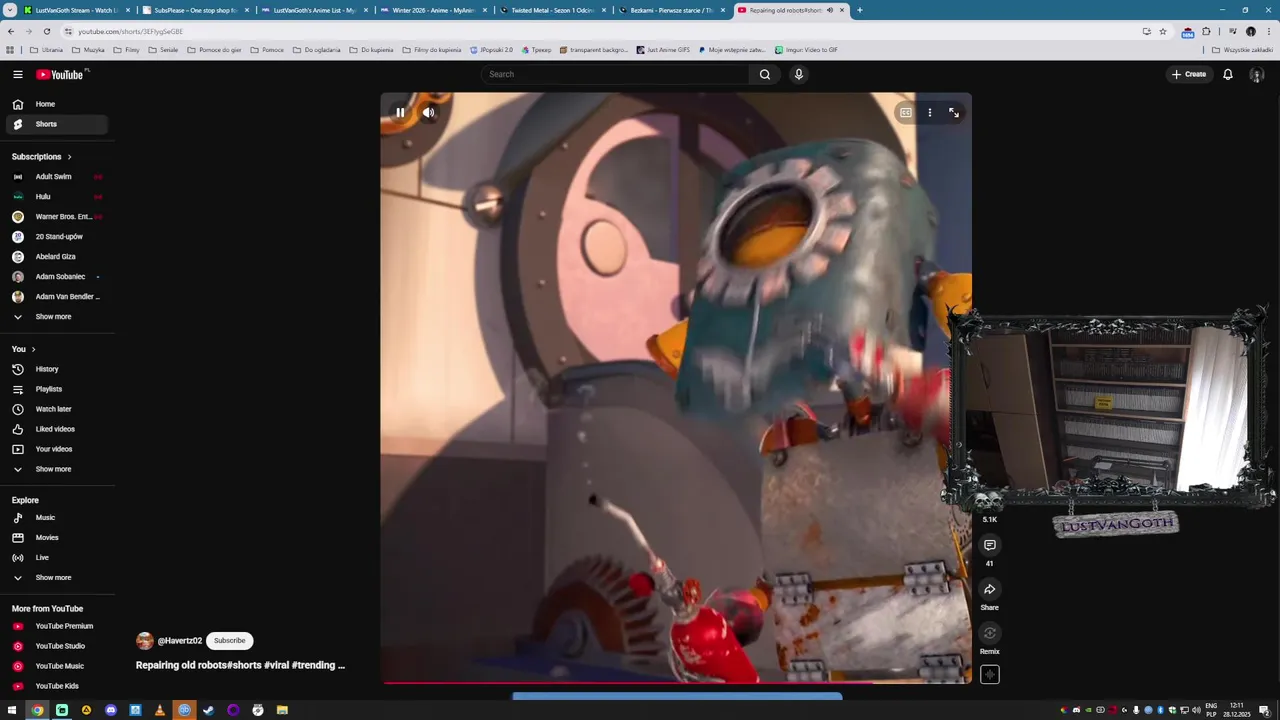Open Movies in Explore
Viewport: 1280px width, 720px height.
57,538
